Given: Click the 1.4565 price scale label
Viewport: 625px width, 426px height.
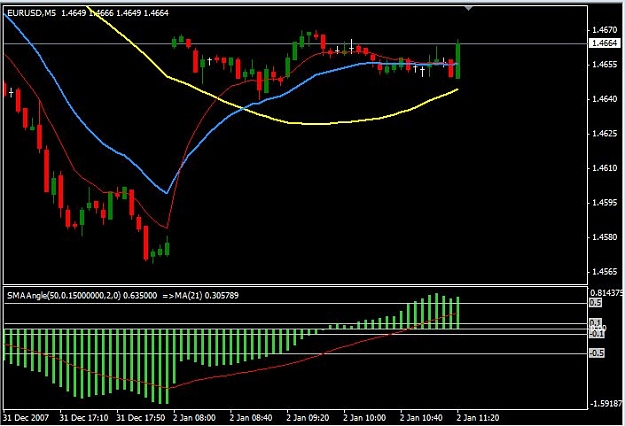Looking at the screenshot, I should point(605,272).
